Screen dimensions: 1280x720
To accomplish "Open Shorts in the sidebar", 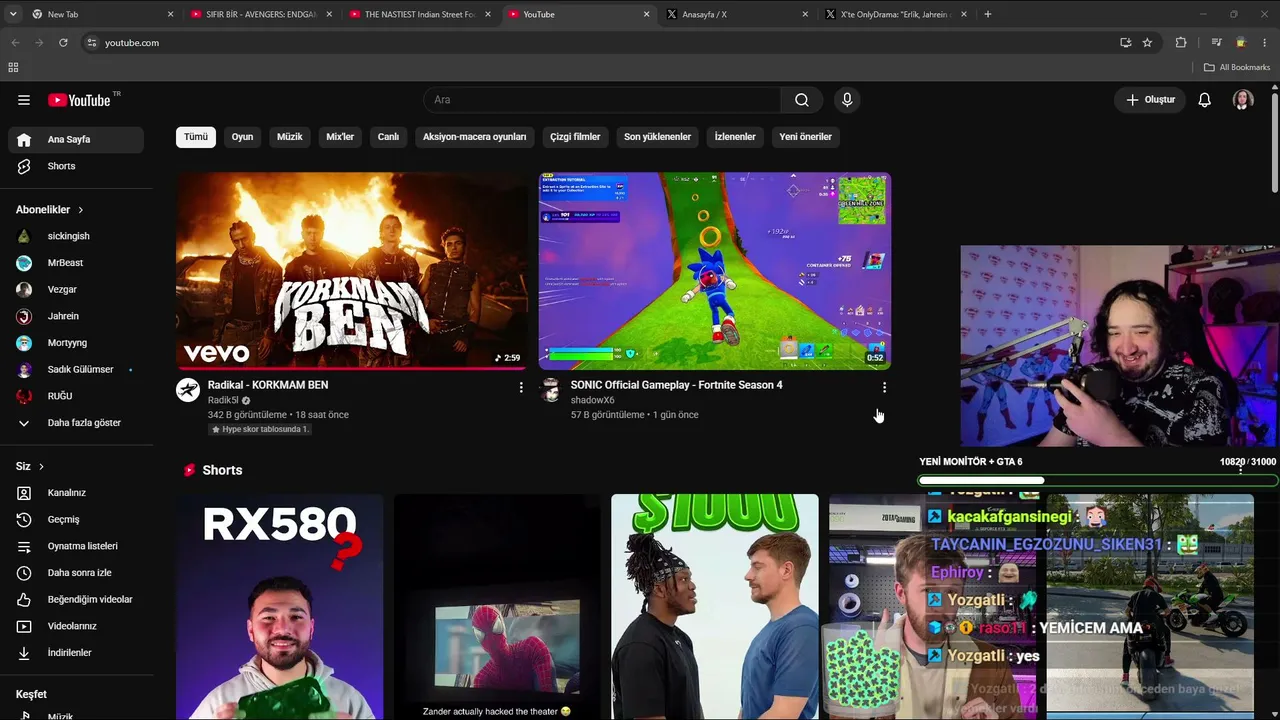I will [76, 166].
